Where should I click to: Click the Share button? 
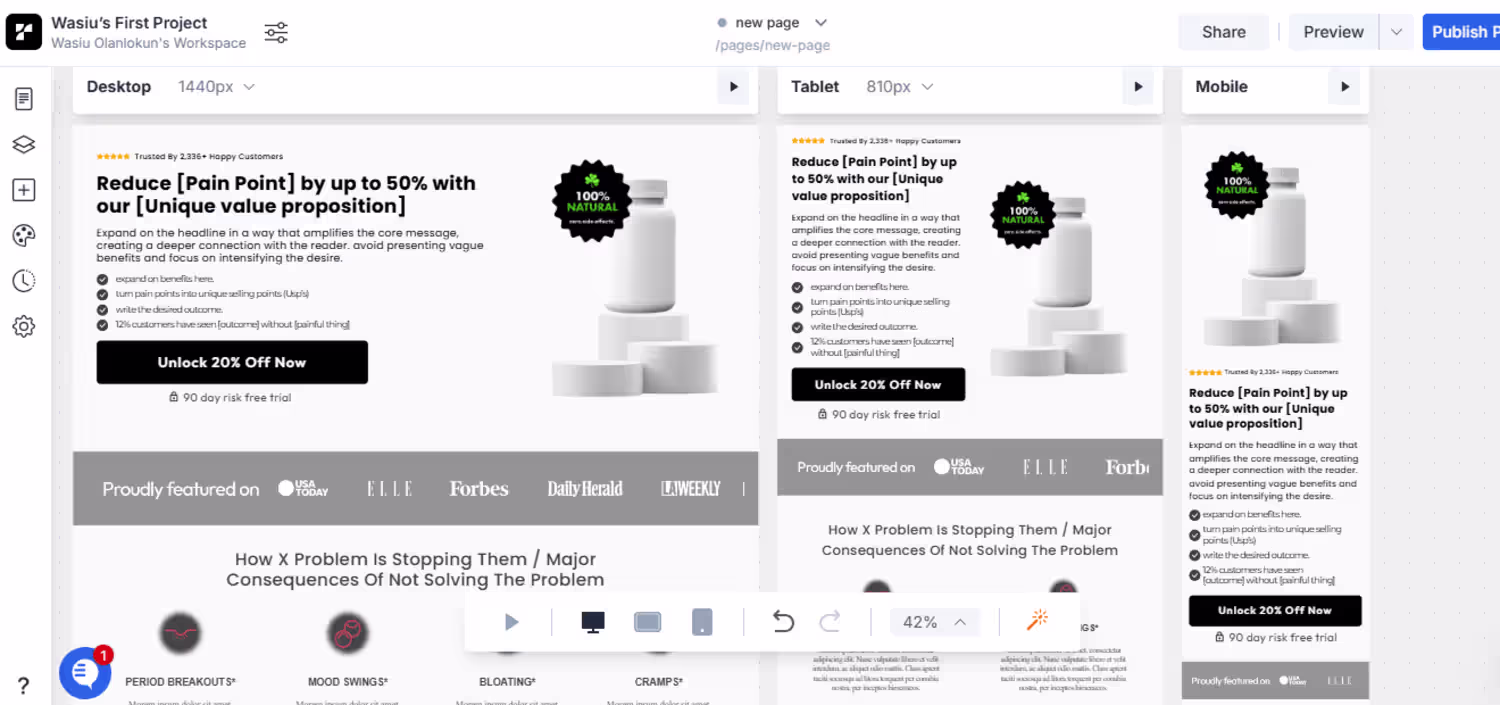(x=1224, y=32)
